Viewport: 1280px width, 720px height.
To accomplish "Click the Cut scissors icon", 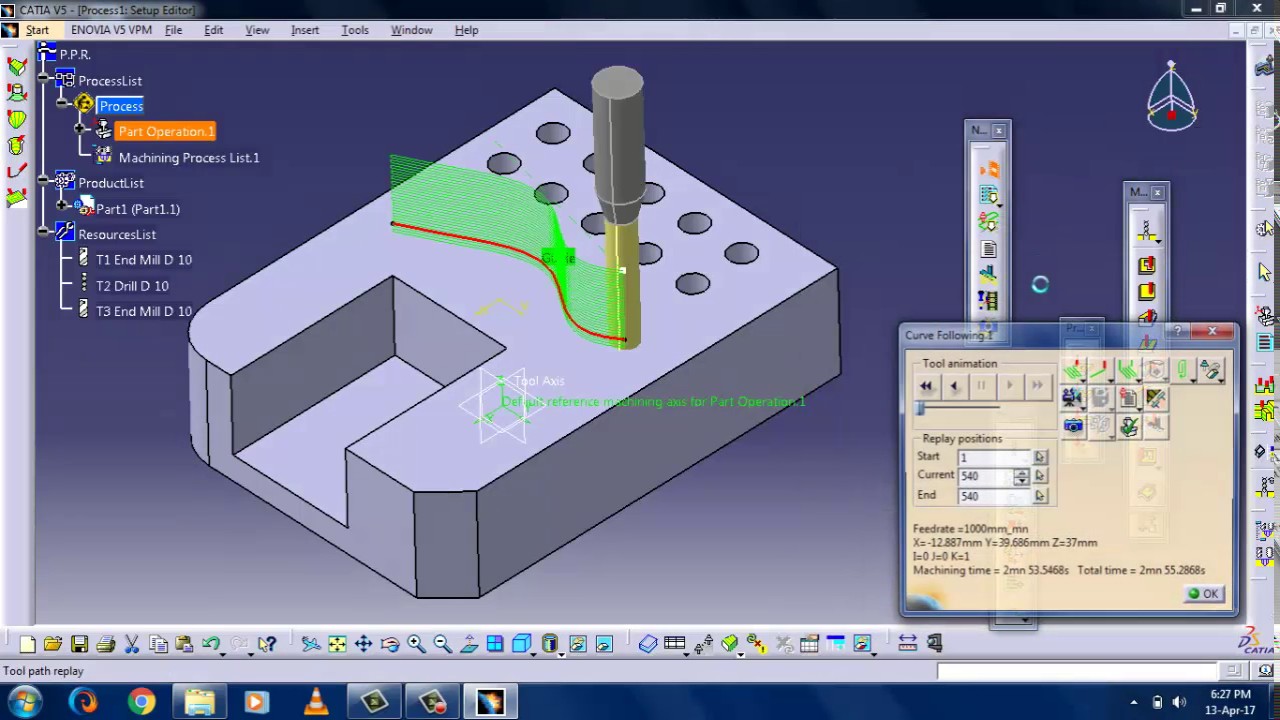I will [131, 644].
